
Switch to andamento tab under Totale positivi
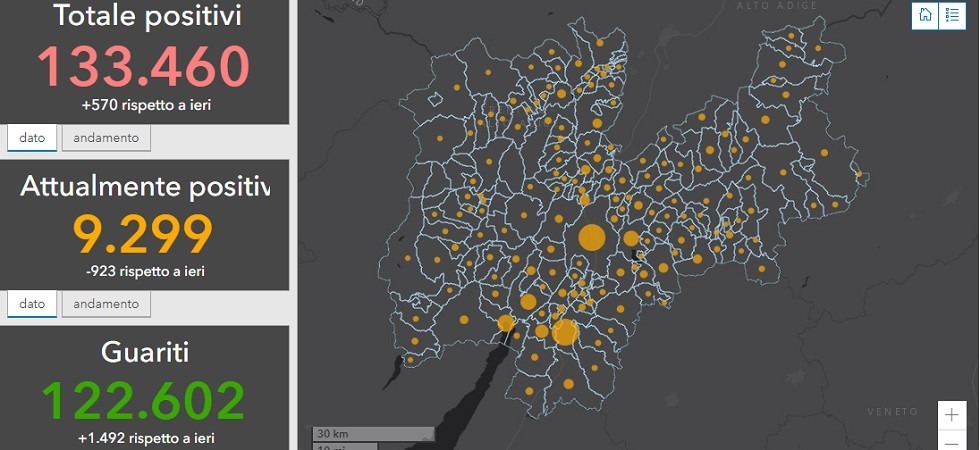(106, 138)
